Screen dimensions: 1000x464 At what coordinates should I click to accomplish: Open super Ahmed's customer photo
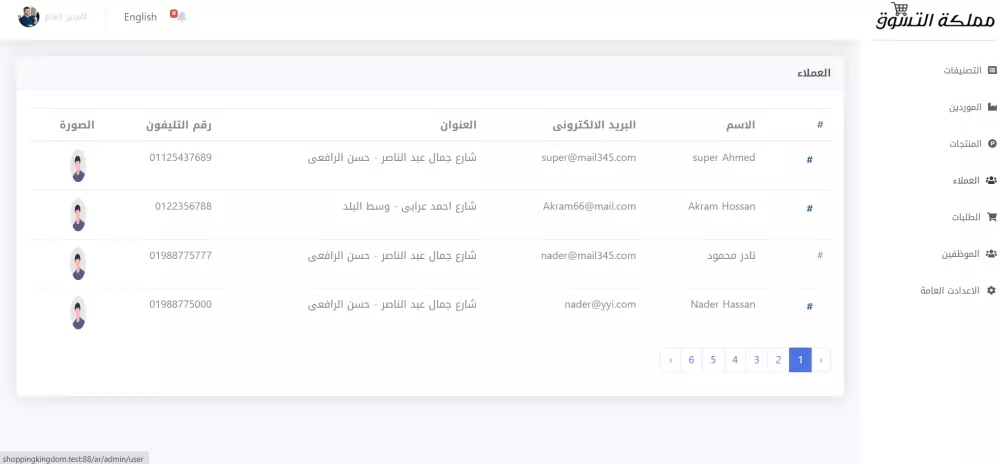tap(78, 166)
